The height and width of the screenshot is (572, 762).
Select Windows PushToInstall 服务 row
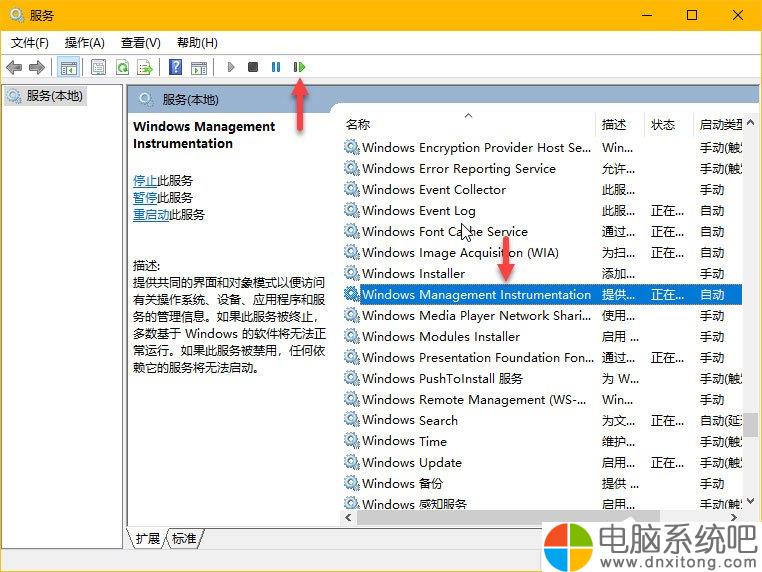tap(542, 378)
